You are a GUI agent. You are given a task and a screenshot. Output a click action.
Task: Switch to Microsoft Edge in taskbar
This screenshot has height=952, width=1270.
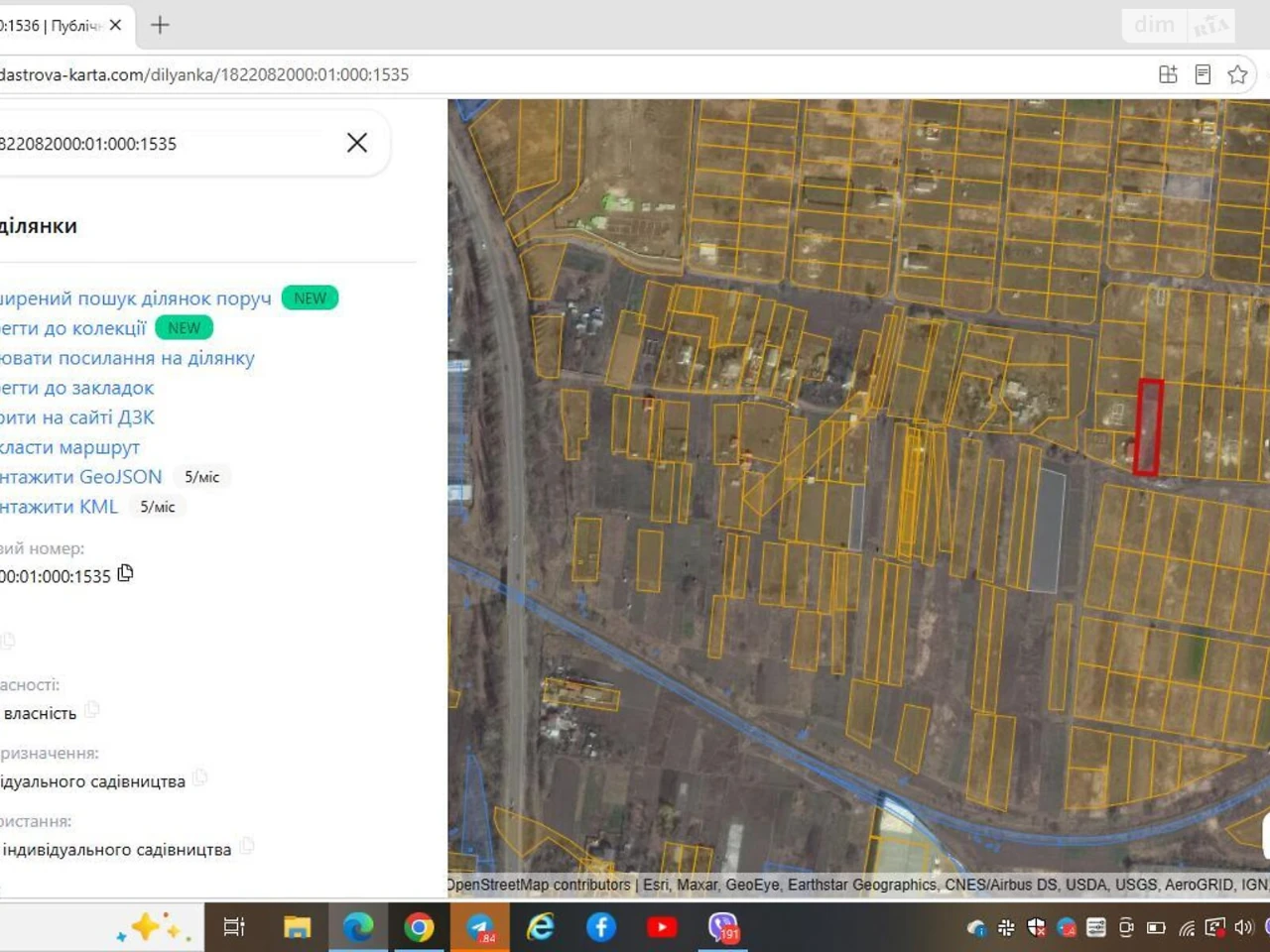358,927
